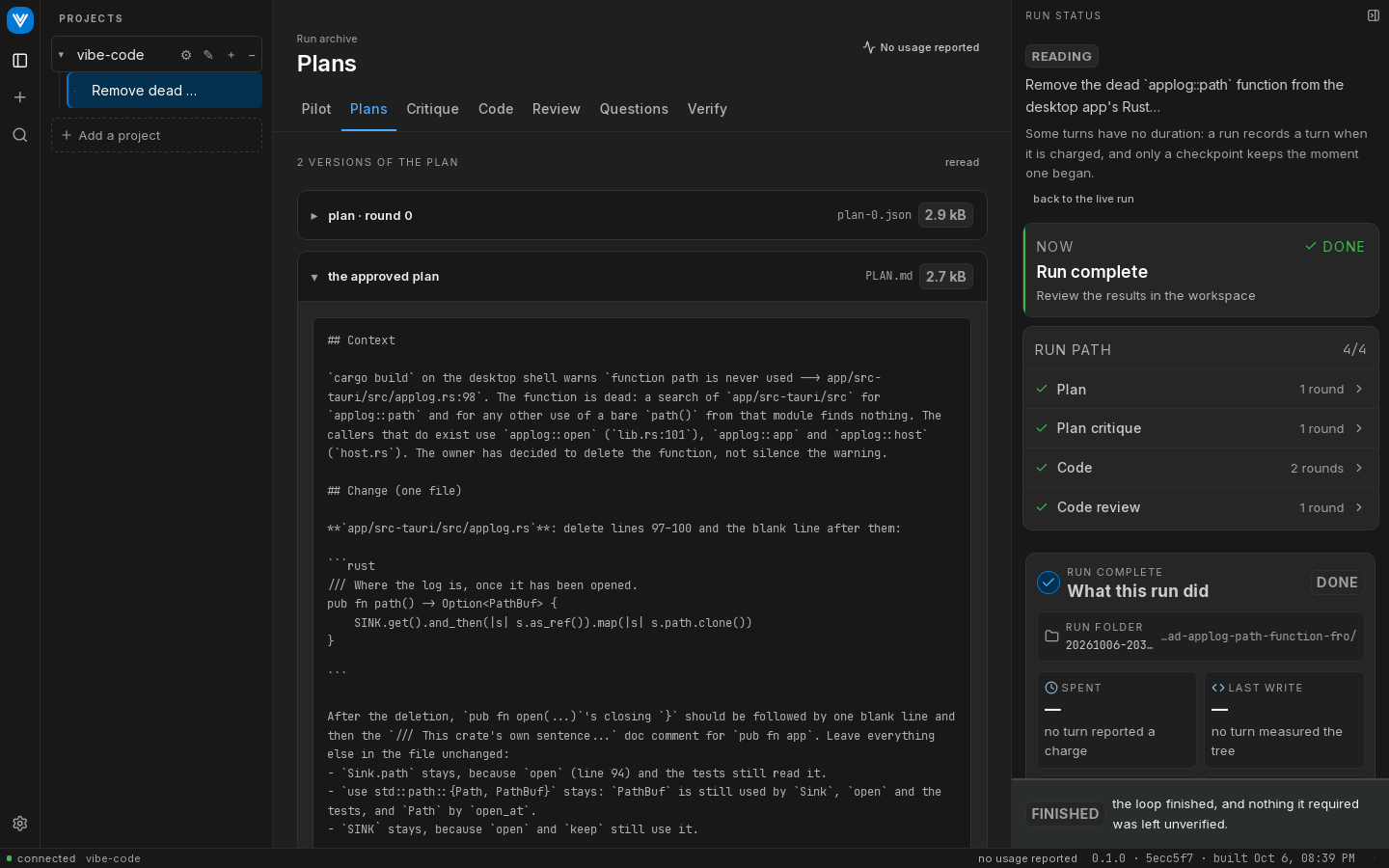This screenshot has height=868, width=1389.
Task: Open Plan critique round chevron
Action: (1359, 428)
